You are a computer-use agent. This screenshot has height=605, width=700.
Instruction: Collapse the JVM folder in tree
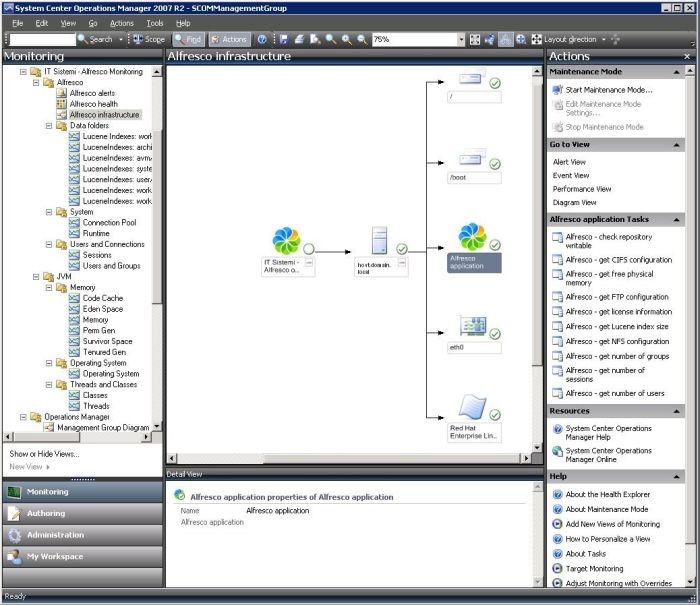36,276
